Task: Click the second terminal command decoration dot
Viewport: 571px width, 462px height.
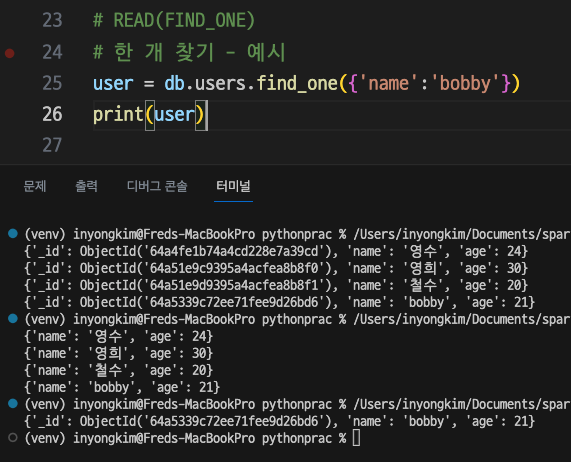Action: point(13,319)
